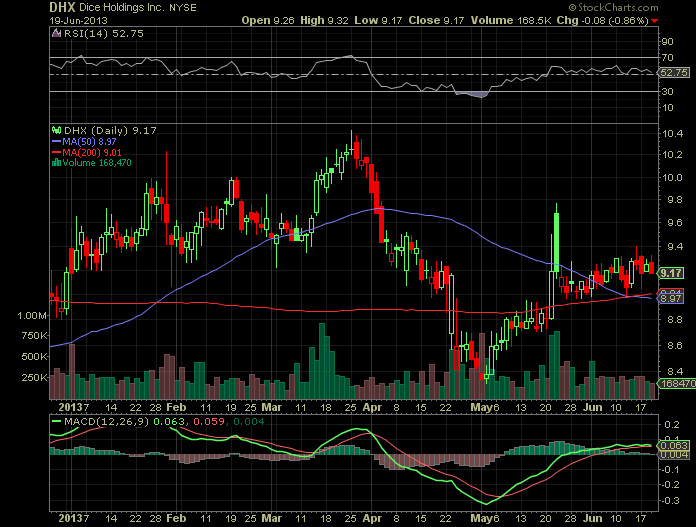Click Apr on the price panel date axis
The width and height of the screenshot is (696, 527).
coord(372,407)
